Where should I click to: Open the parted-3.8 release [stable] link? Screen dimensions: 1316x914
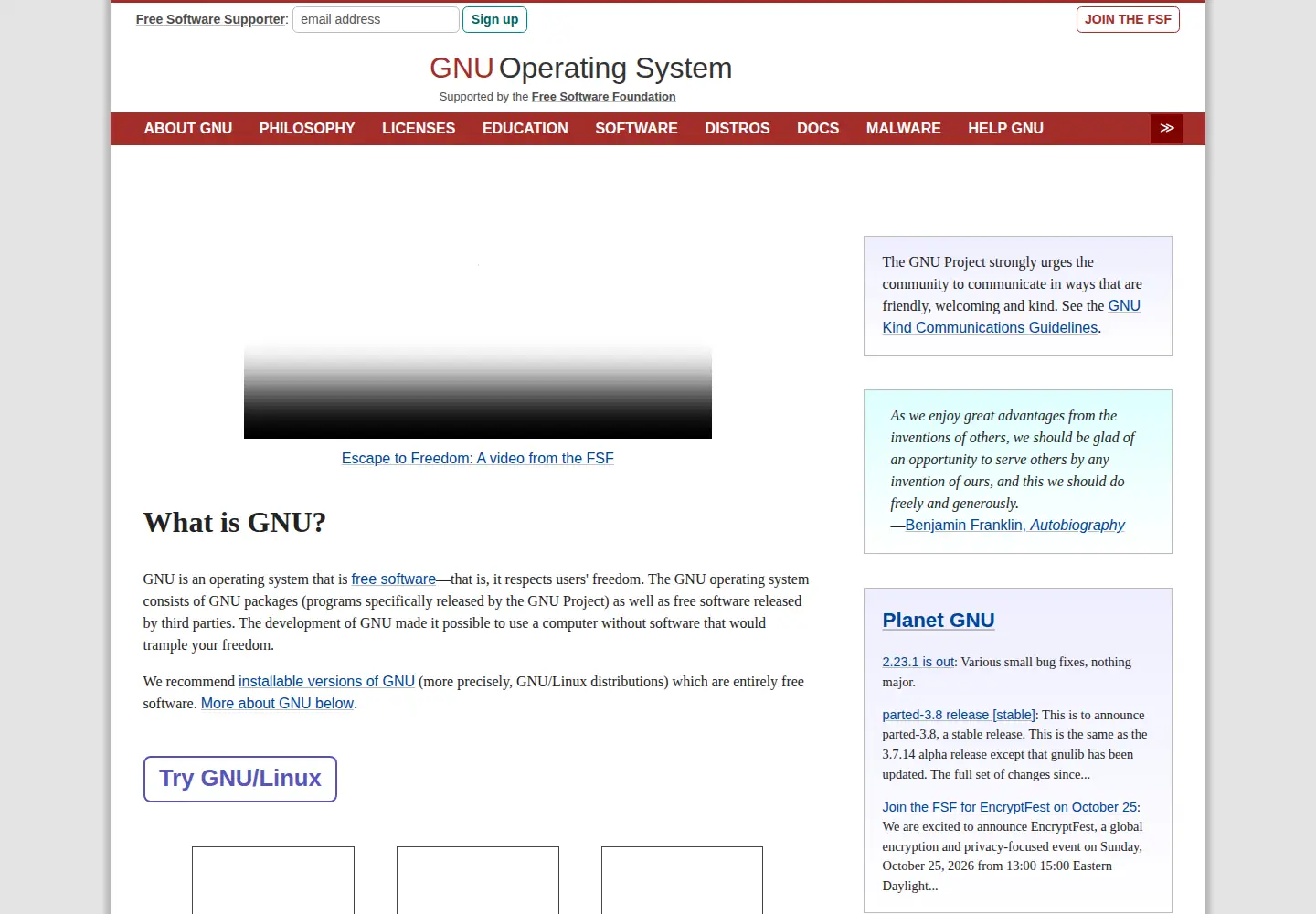tap(959, 715)
